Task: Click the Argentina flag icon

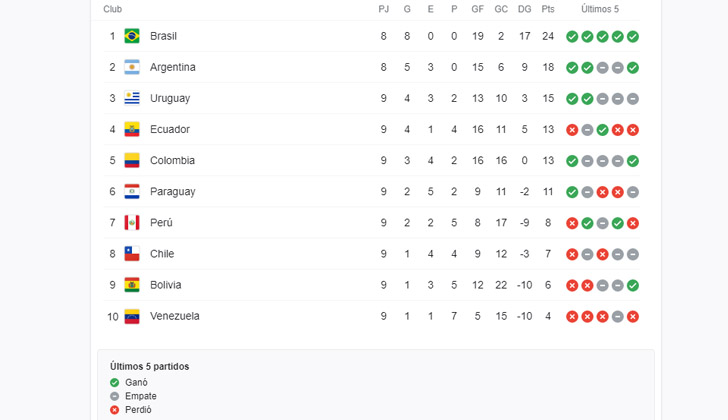Action: pyautogui.click(x=132, y=67)
